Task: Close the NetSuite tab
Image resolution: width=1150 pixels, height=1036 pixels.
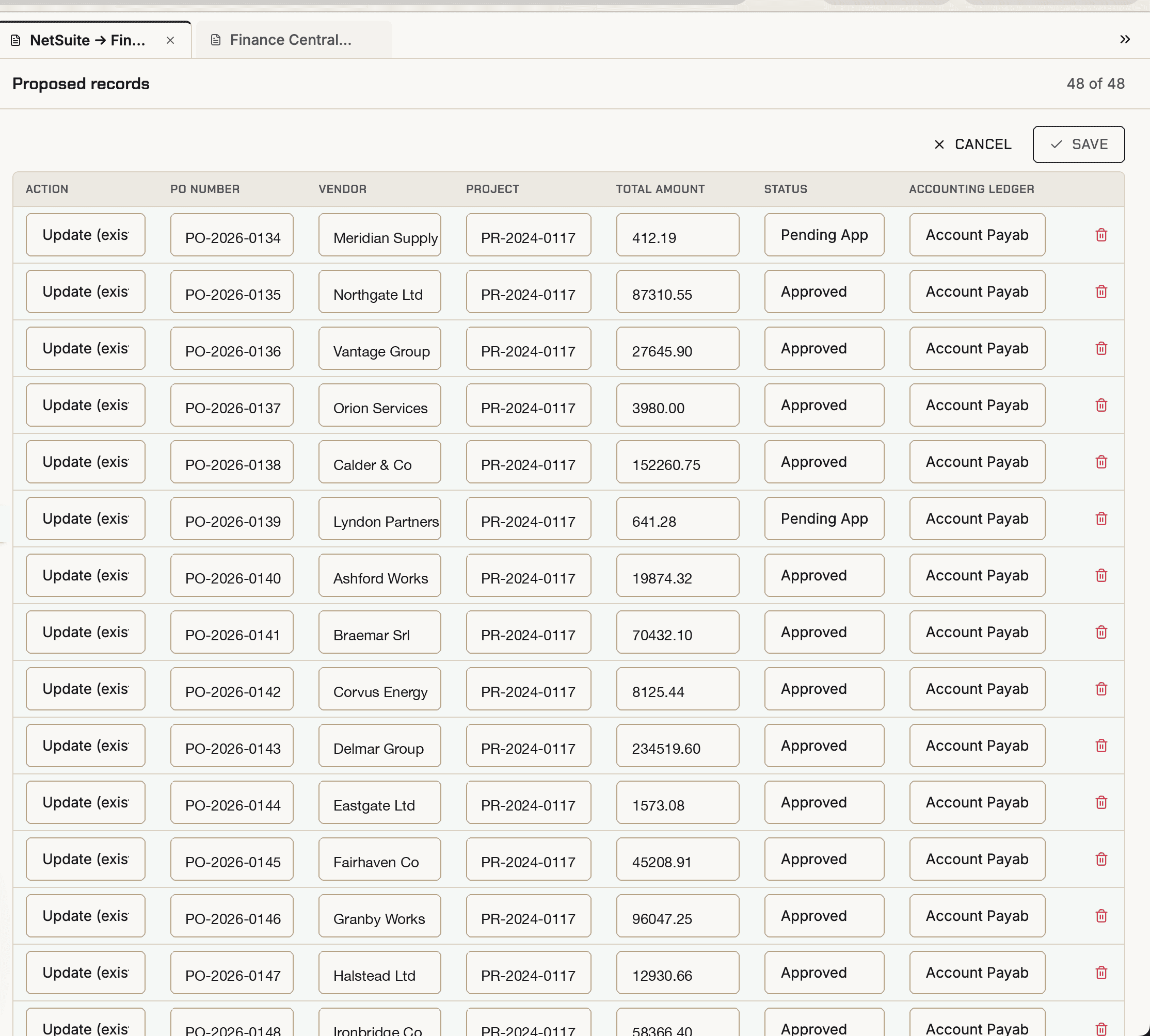Action: (170, 40)
